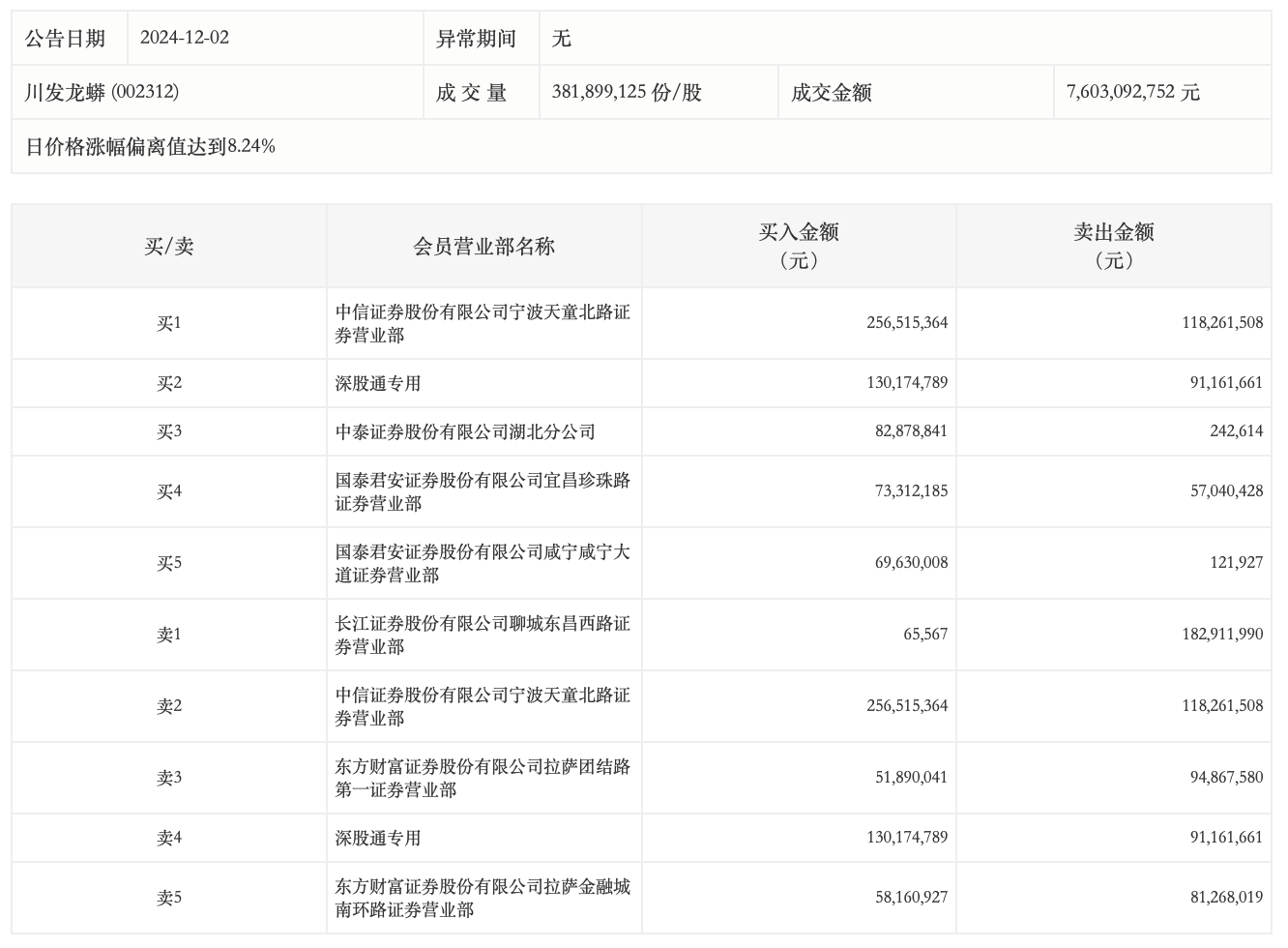Click the 异常期间 value 无

pos(561,38)
